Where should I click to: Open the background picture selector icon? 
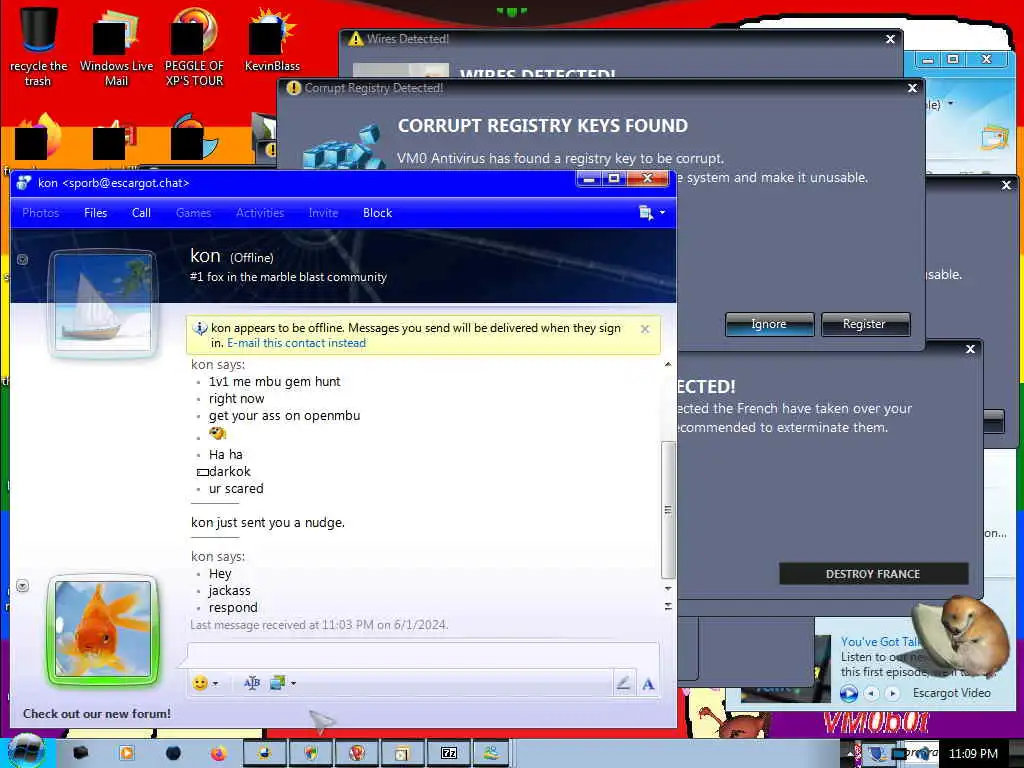click(x=278, y=683)
